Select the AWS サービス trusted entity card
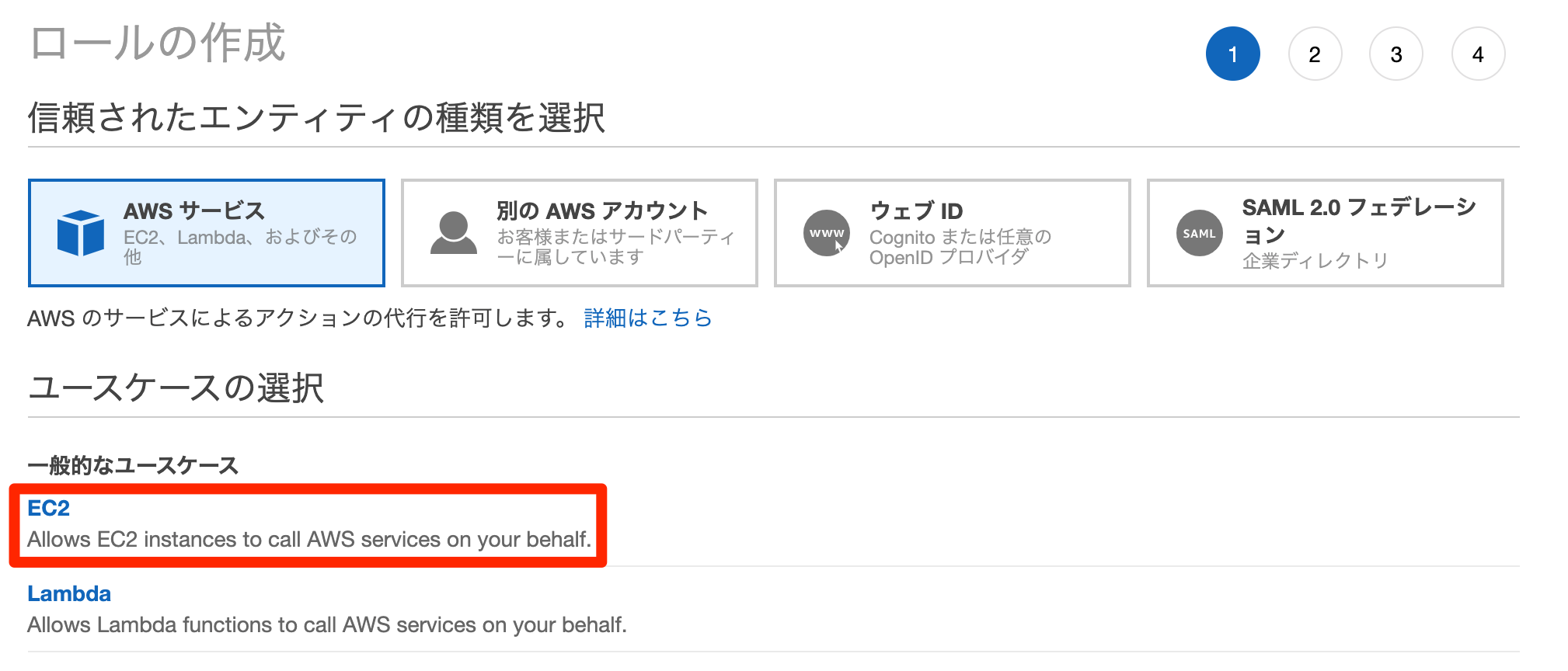This screenshot has width=1568, height=671. point(206,232)
